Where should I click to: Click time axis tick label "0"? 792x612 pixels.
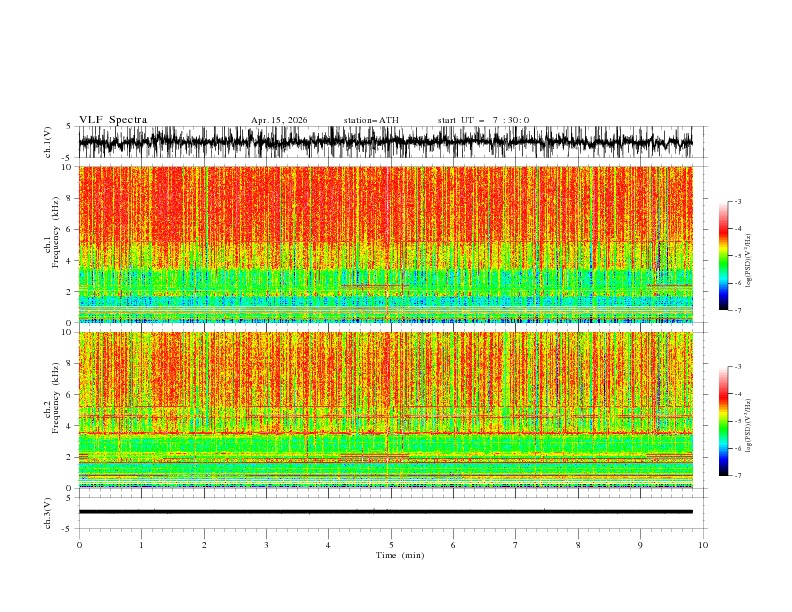79,545
